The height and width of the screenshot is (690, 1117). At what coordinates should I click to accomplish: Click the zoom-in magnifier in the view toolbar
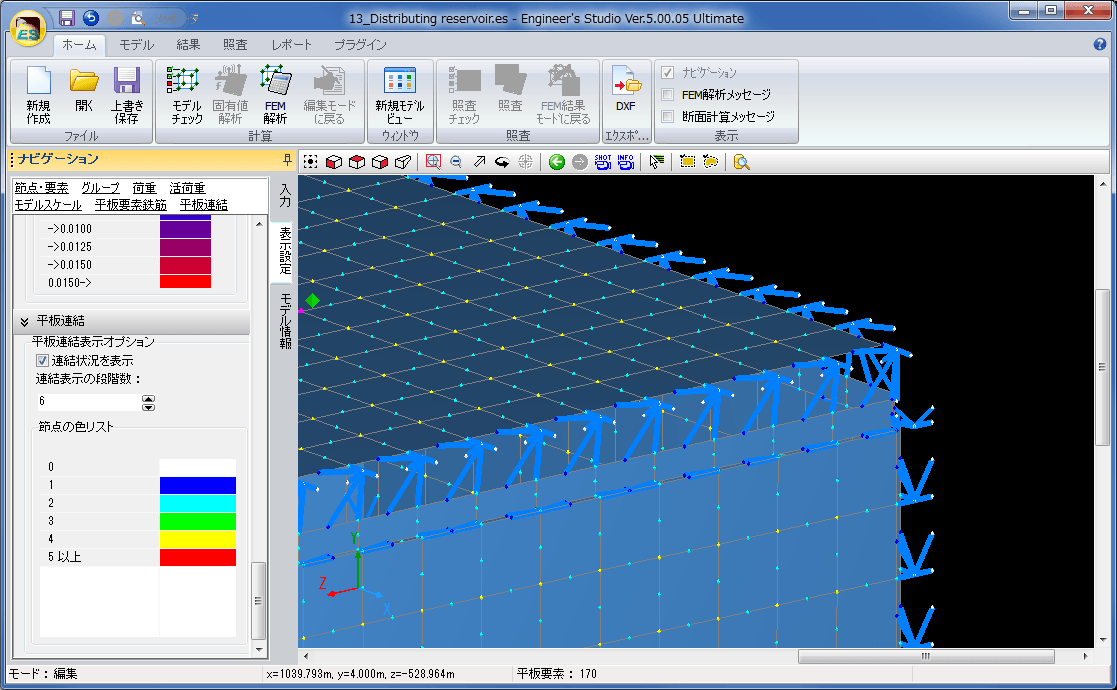coord(433,162)
